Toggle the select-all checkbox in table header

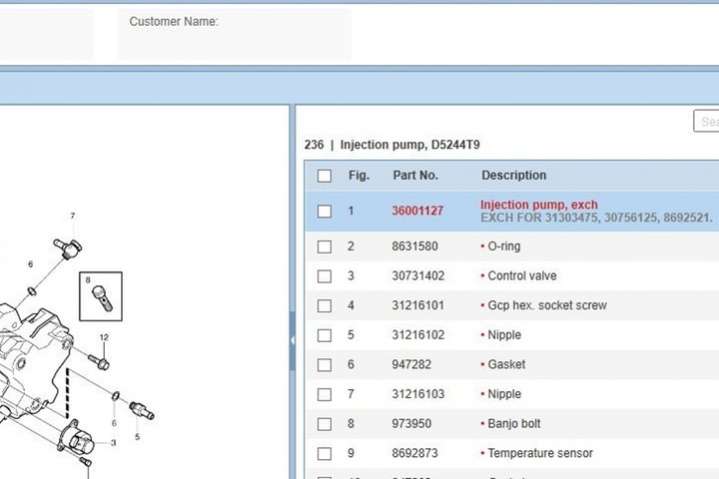(x=324, y=176)
